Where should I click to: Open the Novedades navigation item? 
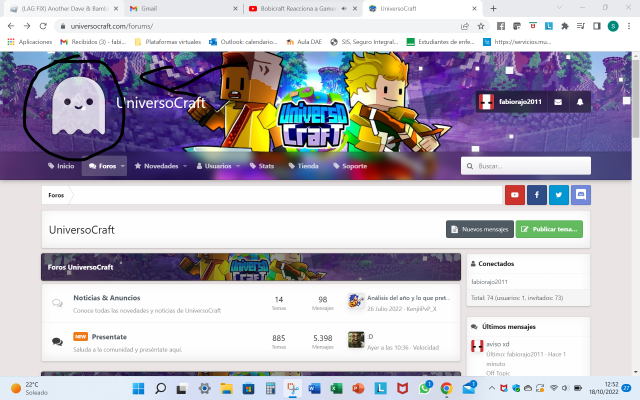(x=157, y=166)
